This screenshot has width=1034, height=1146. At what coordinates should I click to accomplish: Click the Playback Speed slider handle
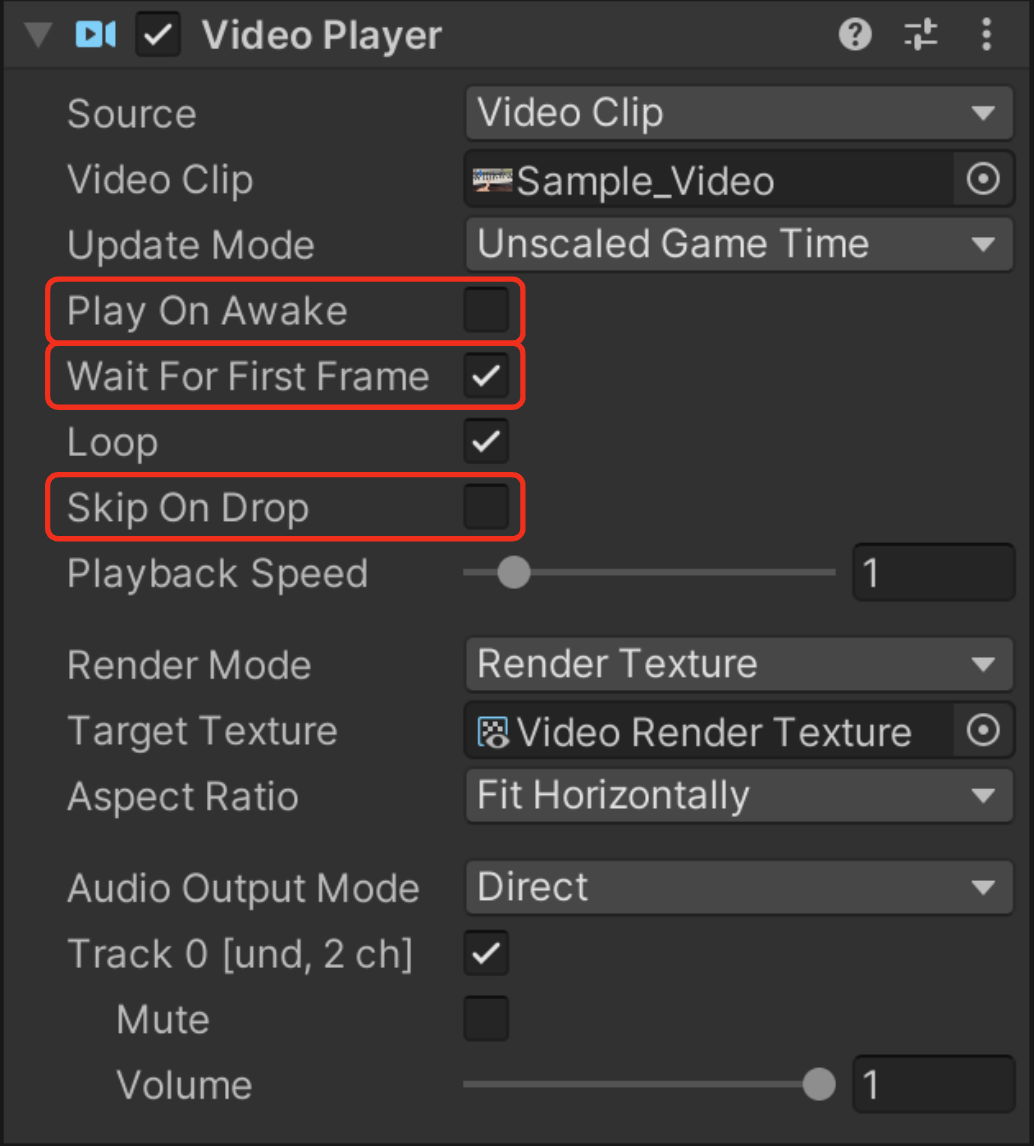point(514,572)
